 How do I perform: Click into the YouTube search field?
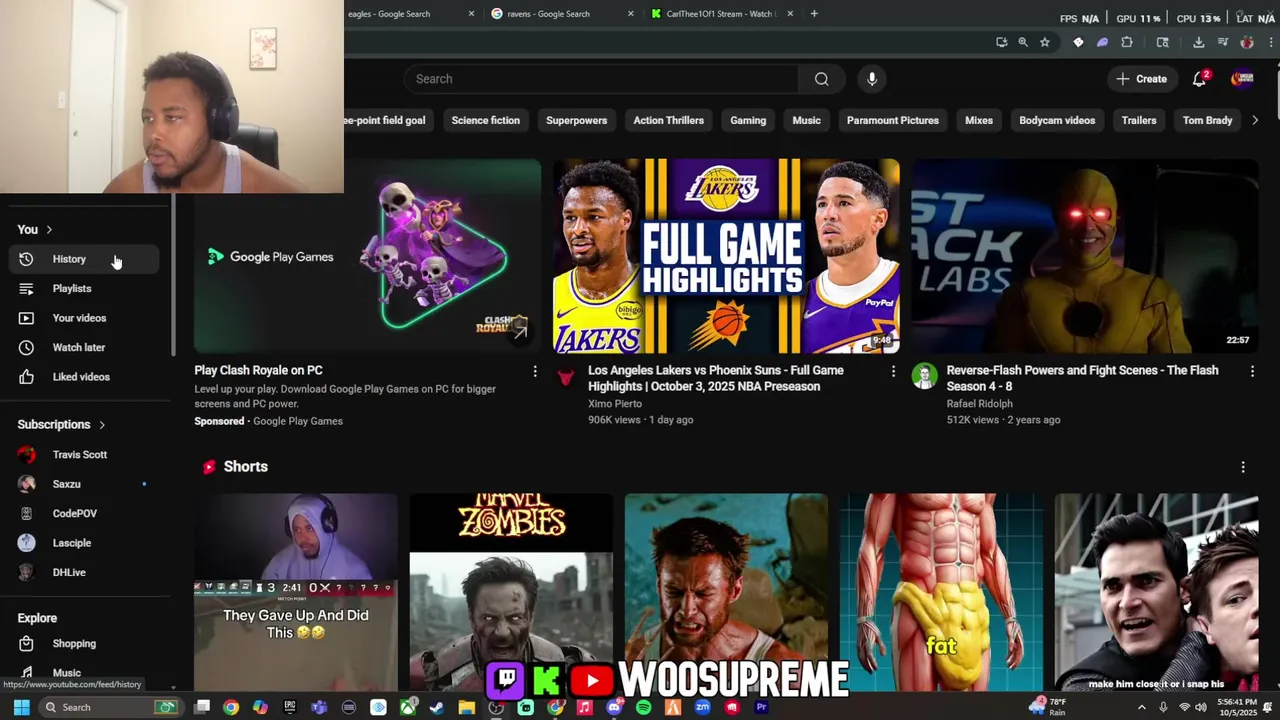point(601,79)
